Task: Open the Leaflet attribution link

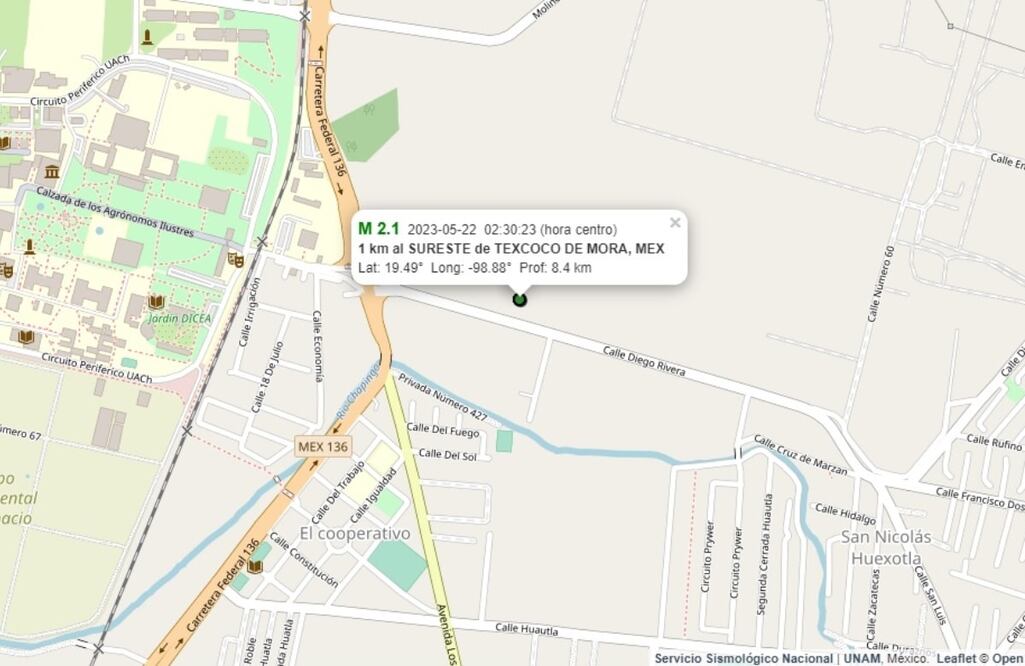Action: pyautogui.click(x=957, y=658)
